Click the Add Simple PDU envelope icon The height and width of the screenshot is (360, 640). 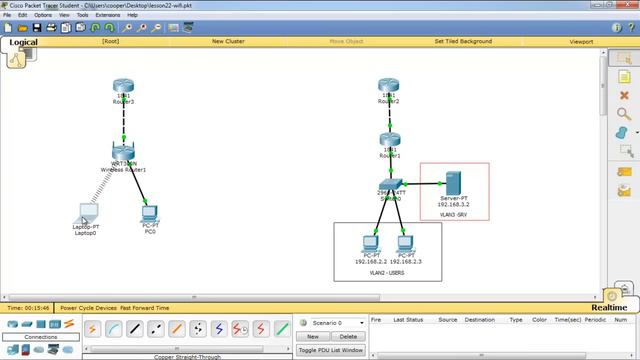point(624,172)
